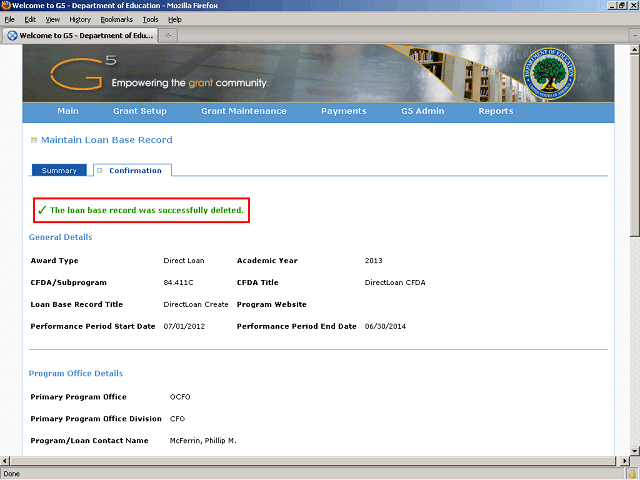Click the end date 06/30/2014
This screenshot has height=480, width=640.
(x=385, y=327)
